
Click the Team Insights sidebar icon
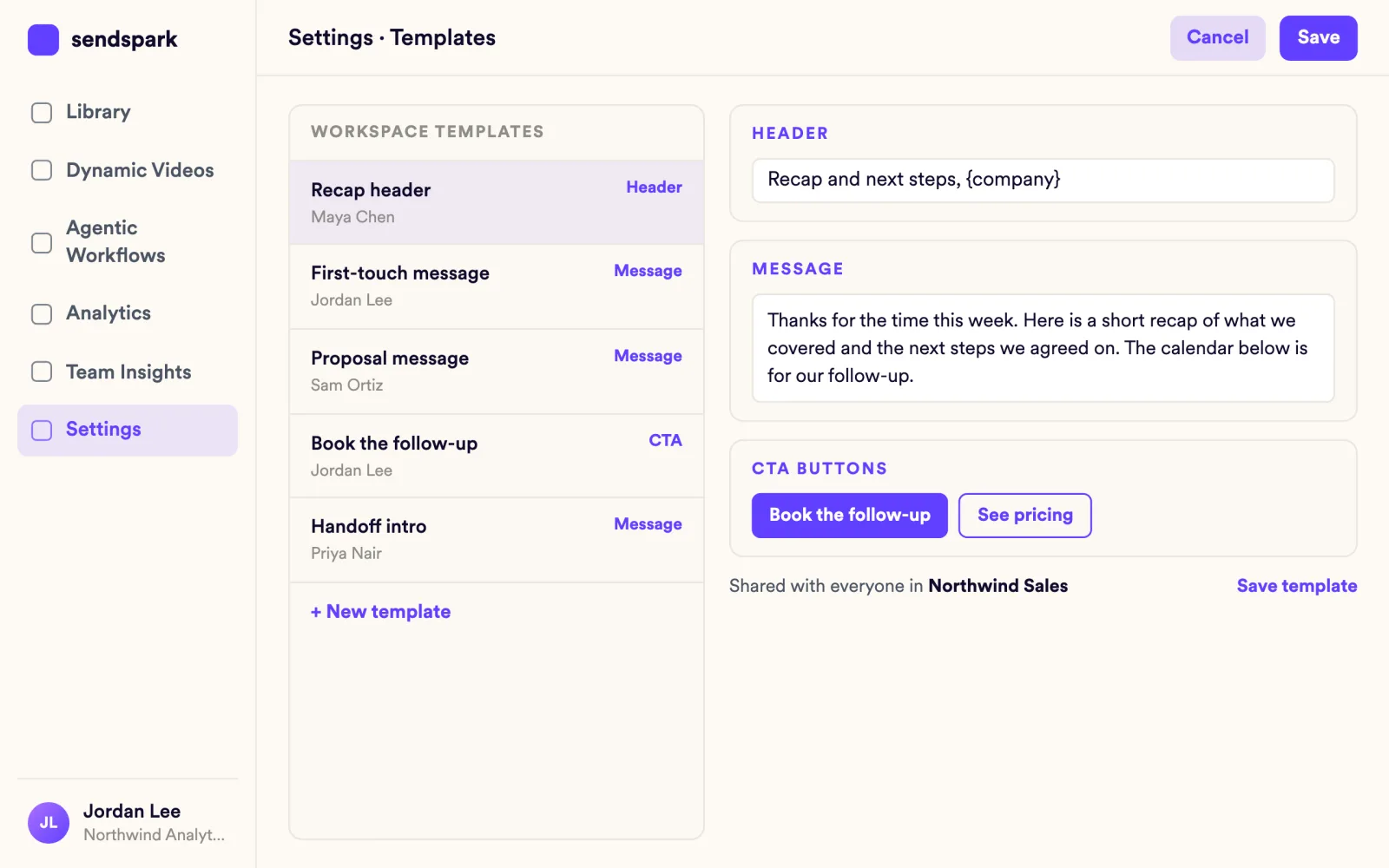(x=42, y=372)
